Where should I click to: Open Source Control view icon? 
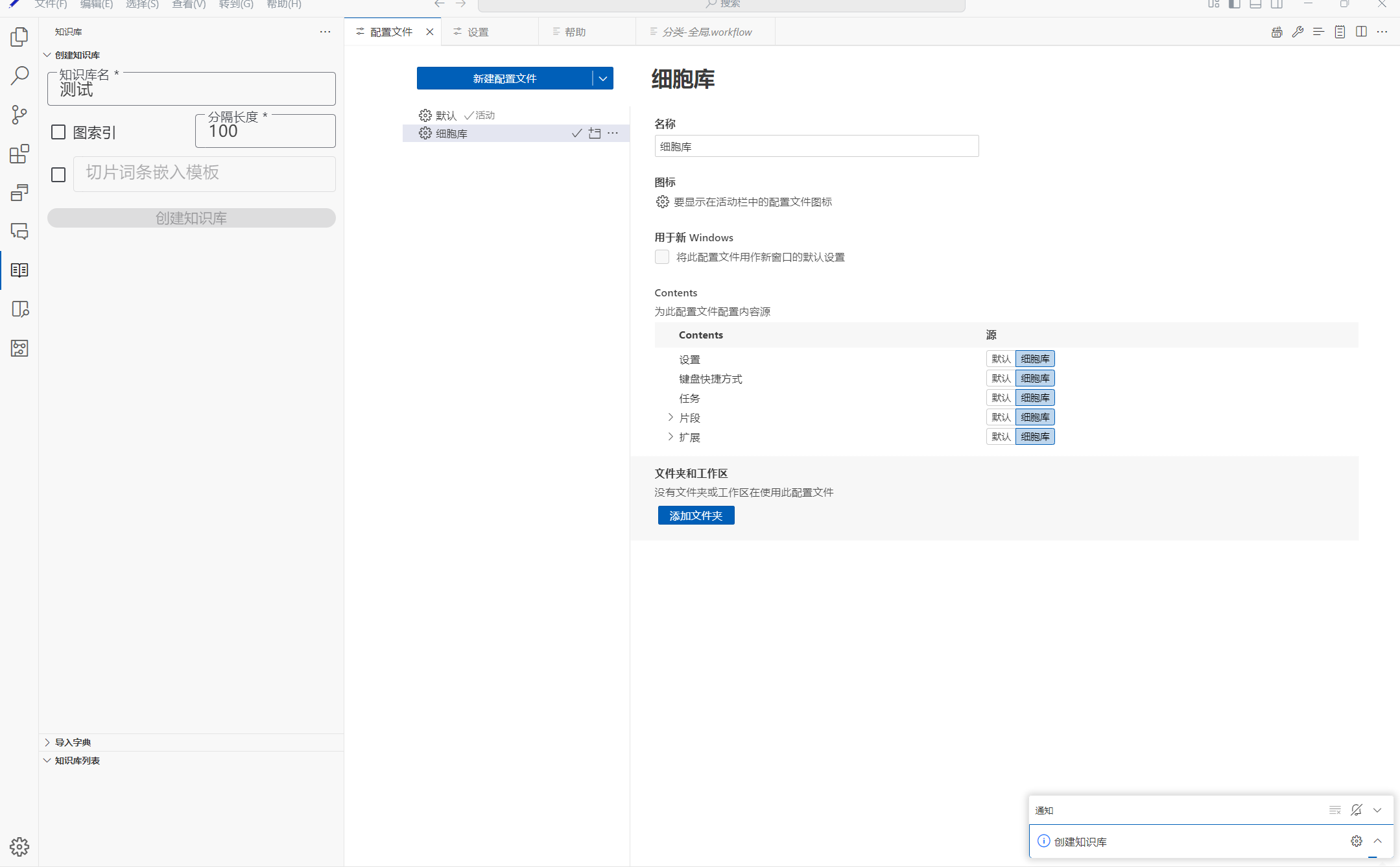click(x=19, y=115)
